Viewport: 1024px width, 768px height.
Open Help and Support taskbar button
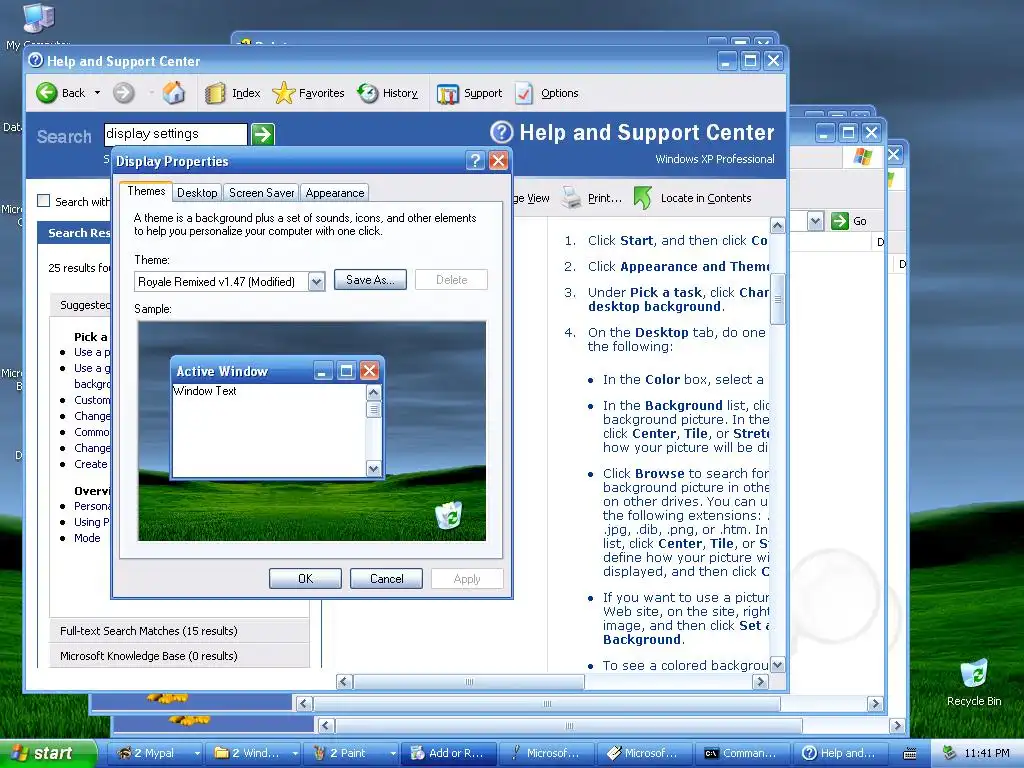tap(841, 753)
